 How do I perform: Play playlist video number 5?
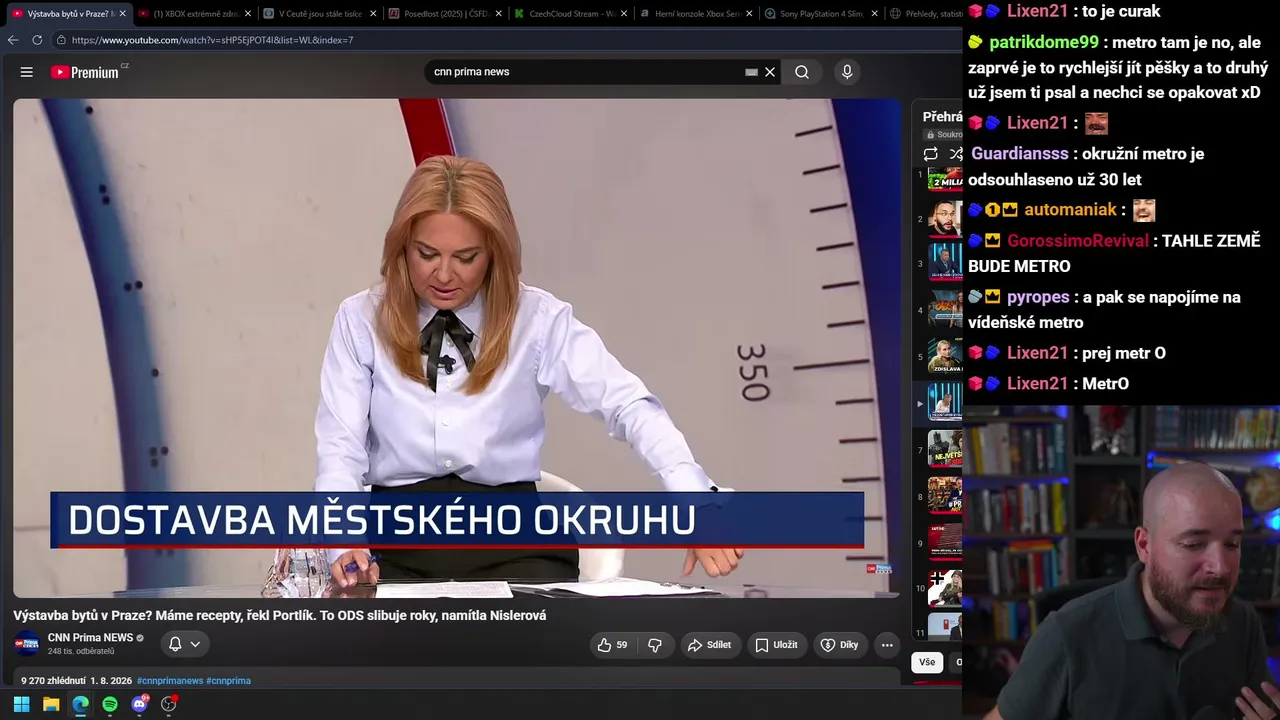click(x=945, y=356)
